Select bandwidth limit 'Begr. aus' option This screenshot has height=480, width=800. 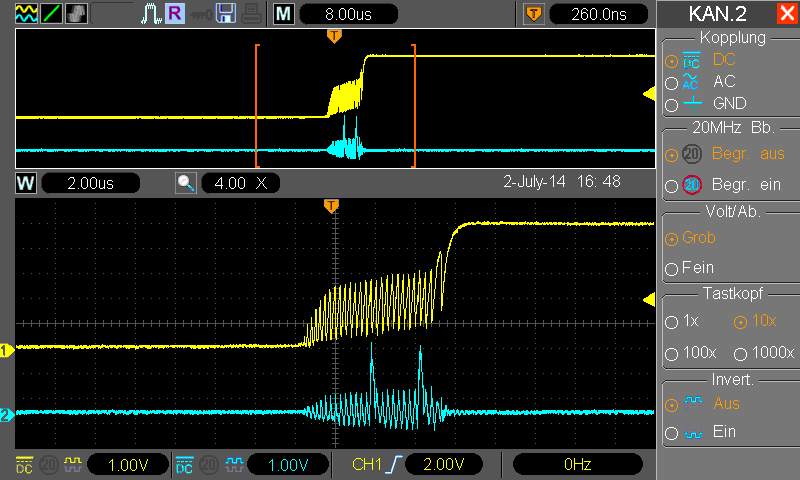(671, 155)
